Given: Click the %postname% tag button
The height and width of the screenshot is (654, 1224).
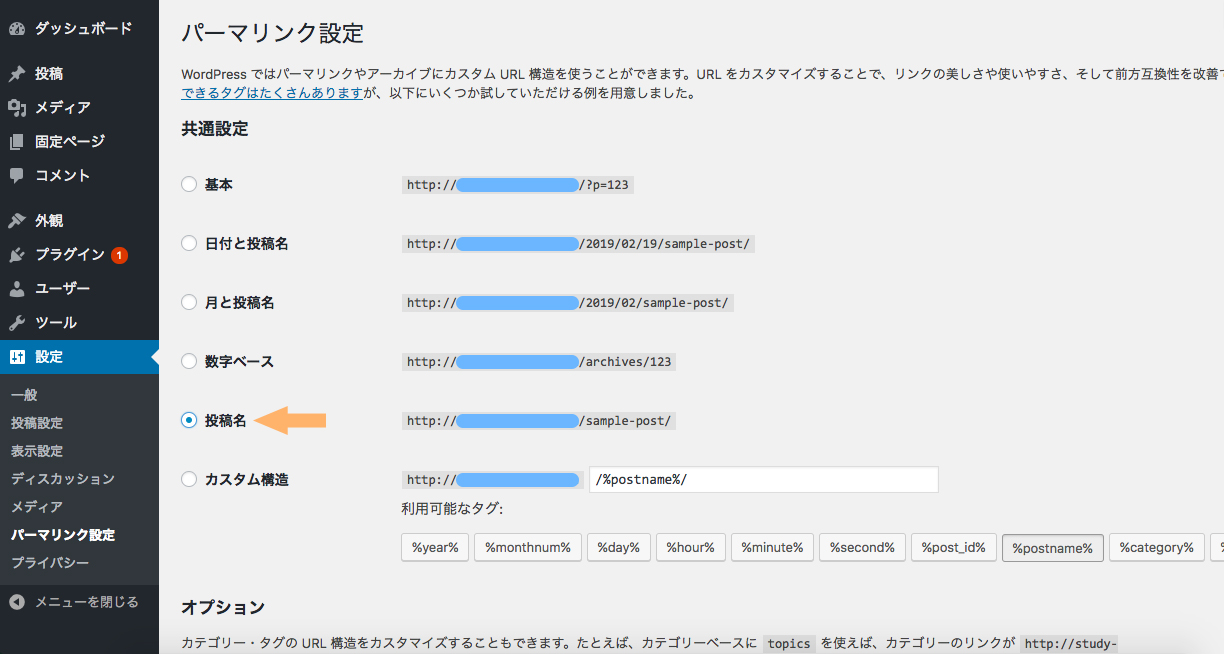Looking at the screenshot, I should (x=1052, y=548).
